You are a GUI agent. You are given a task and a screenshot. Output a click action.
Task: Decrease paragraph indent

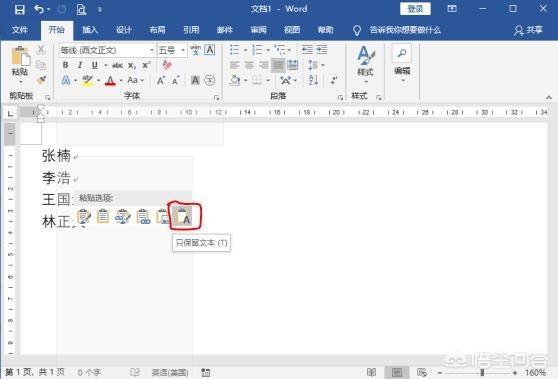[307, 49]
